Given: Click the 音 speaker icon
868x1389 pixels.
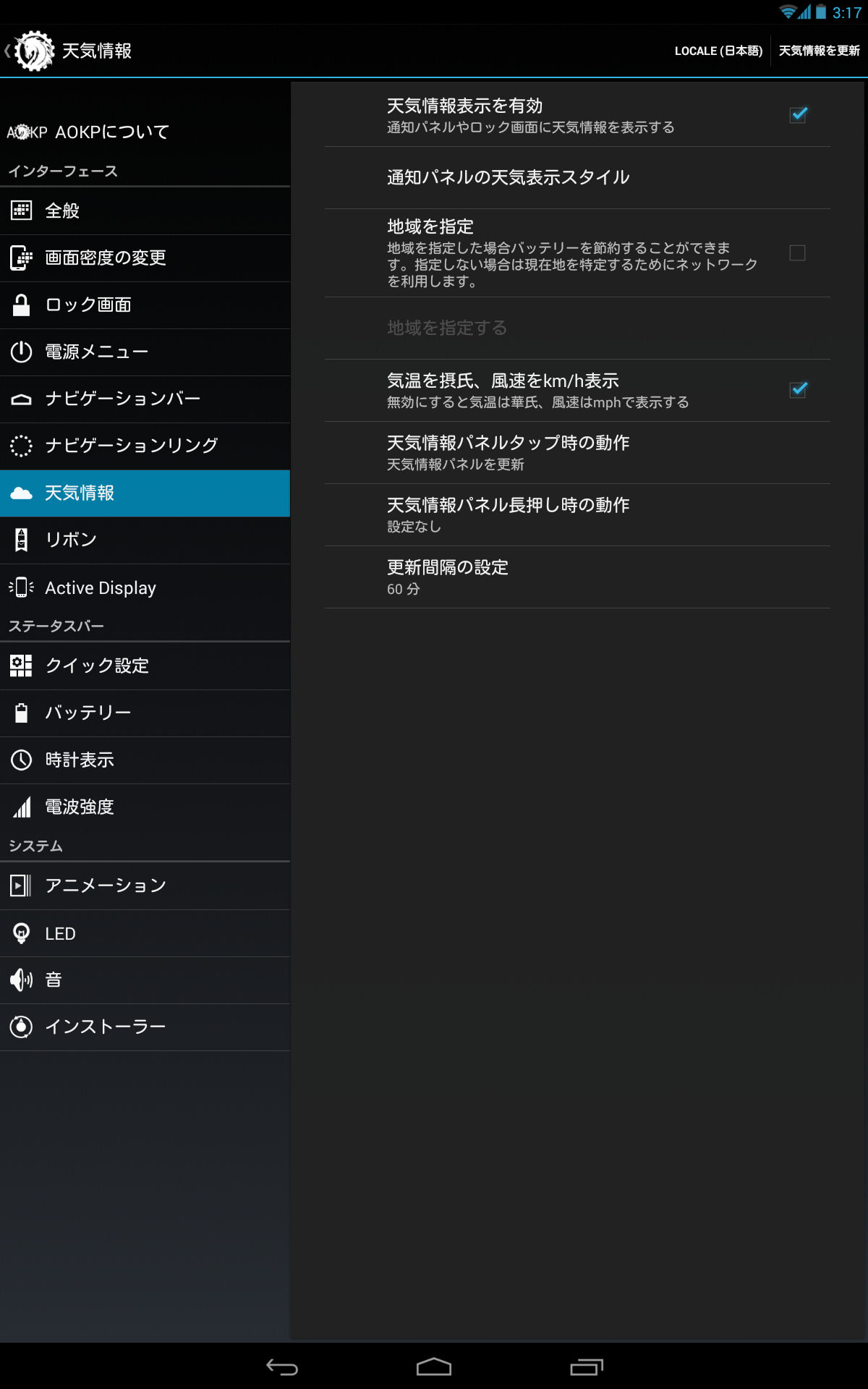Looking at the screenshot, I should [x=22, y=980].
